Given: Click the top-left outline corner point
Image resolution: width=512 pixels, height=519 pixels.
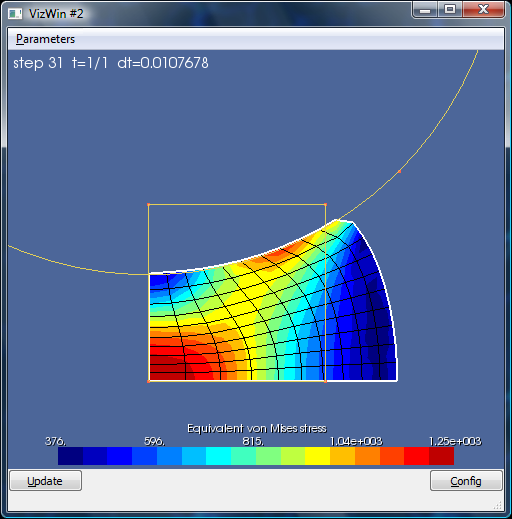Looking at the screenshot, I should (x=149, y=204).
